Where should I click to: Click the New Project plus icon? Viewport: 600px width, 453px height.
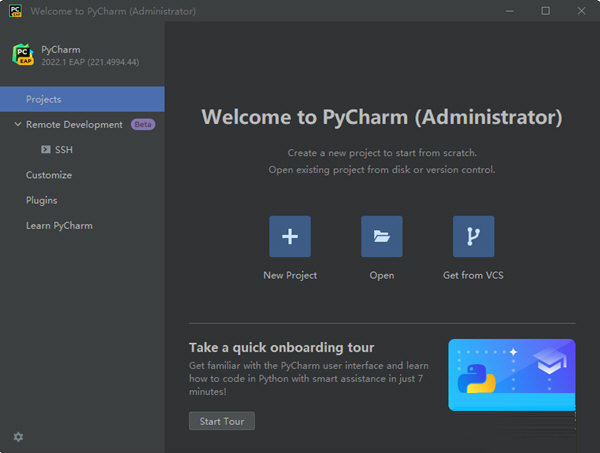(x=289, y=237)
